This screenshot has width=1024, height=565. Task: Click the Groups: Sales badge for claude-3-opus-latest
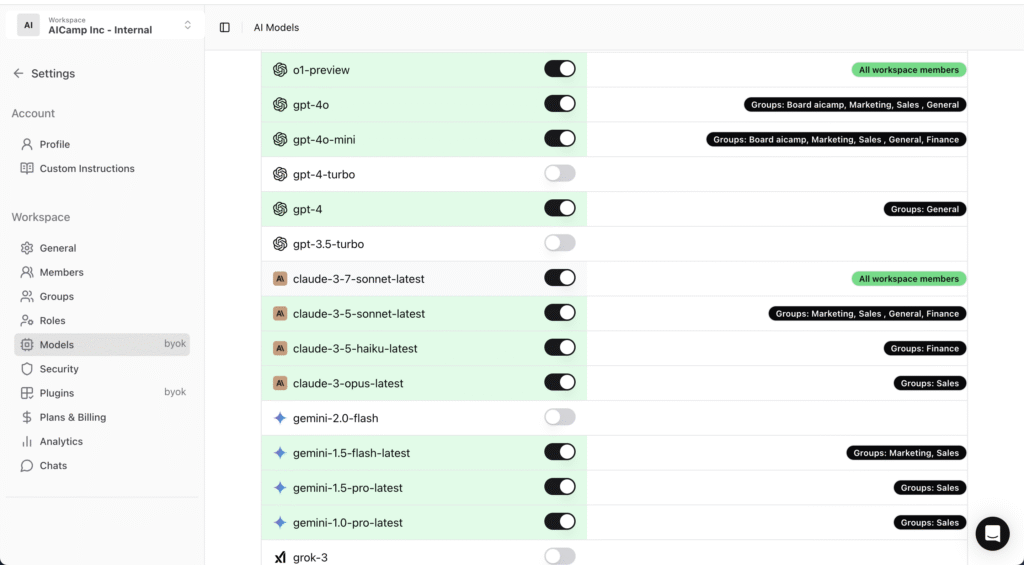(x=930, y=383)
